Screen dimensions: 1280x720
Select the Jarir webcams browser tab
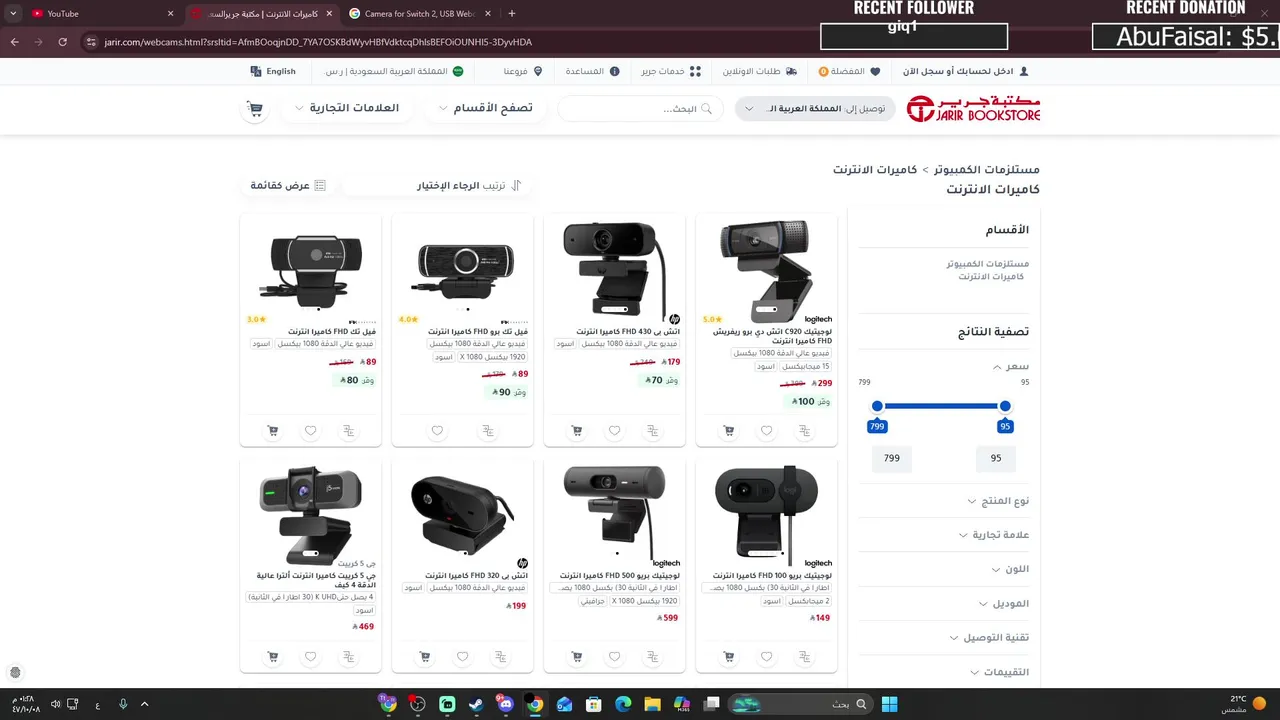point(260,14)
